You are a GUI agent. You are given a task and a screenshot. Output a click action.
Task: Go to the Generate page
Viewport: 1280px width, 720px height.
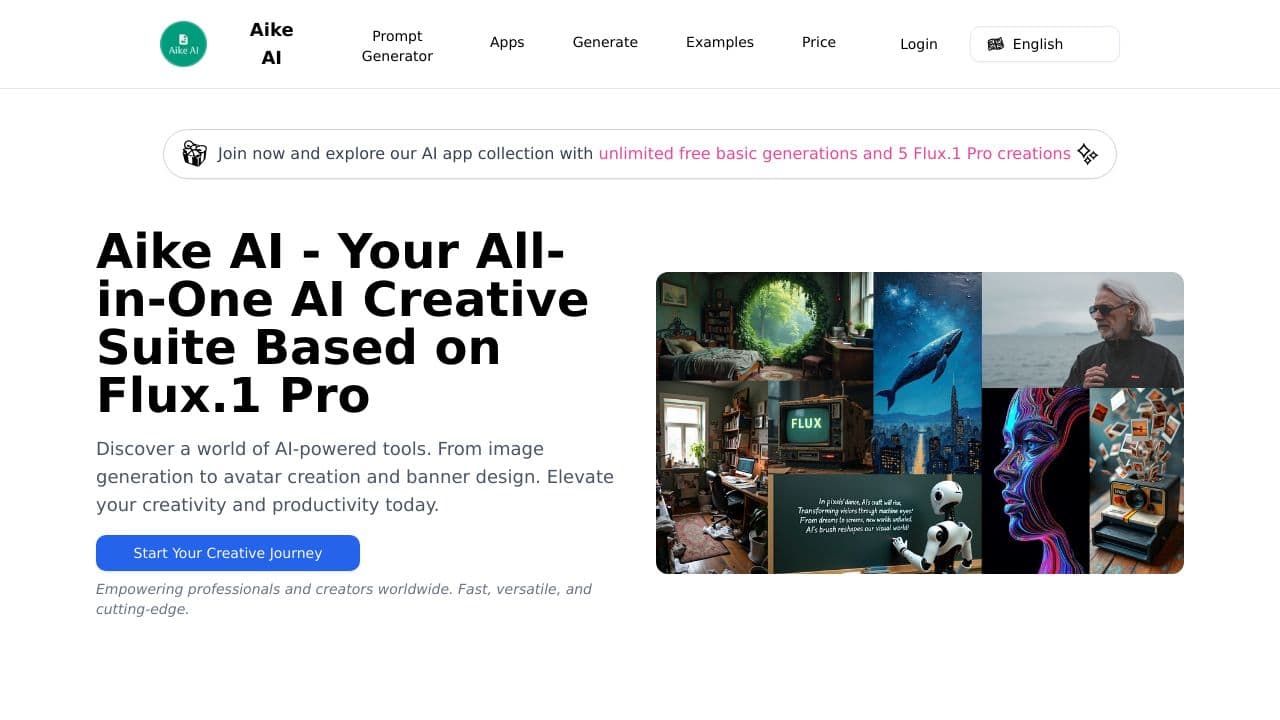pos(605,42)
